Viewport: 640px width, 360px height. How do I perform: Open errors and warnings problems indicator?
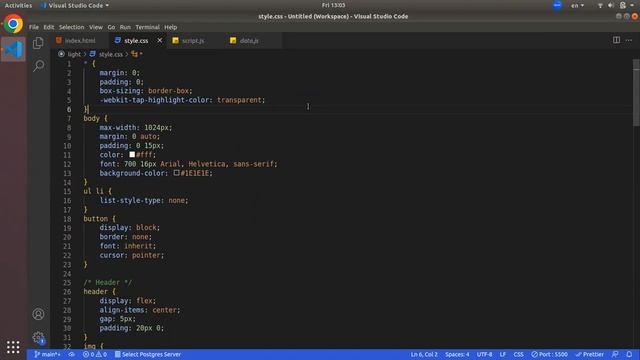pyautogui.click(x=95, y=354)
